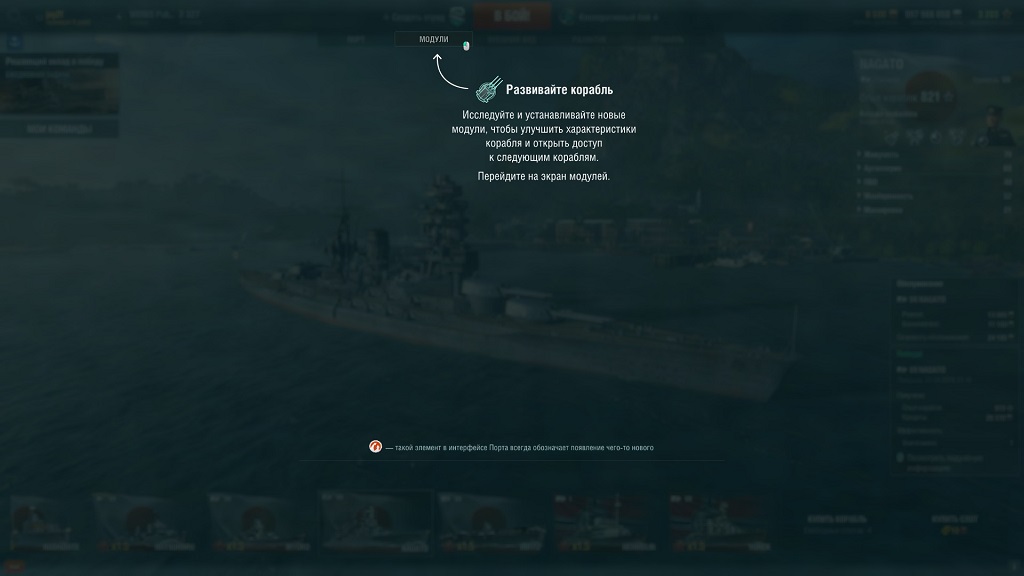Select the first ship in carousel
The height and width of the screenshot is (576, 1024).
pos(45,522)
